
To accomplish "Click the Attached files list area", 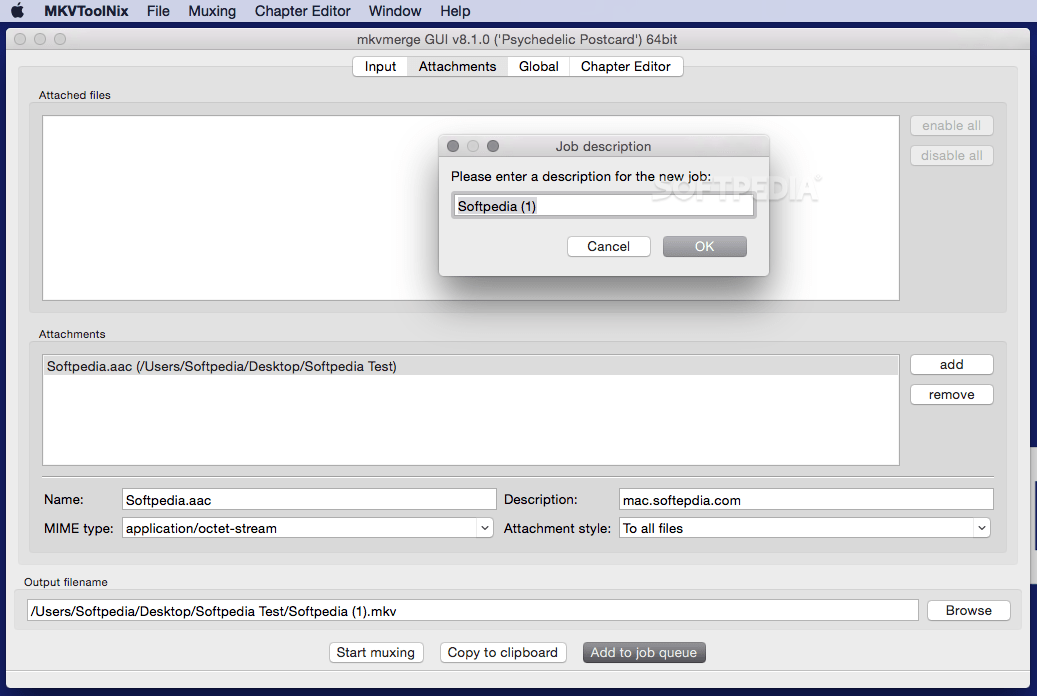I will [x=470, y=208].
